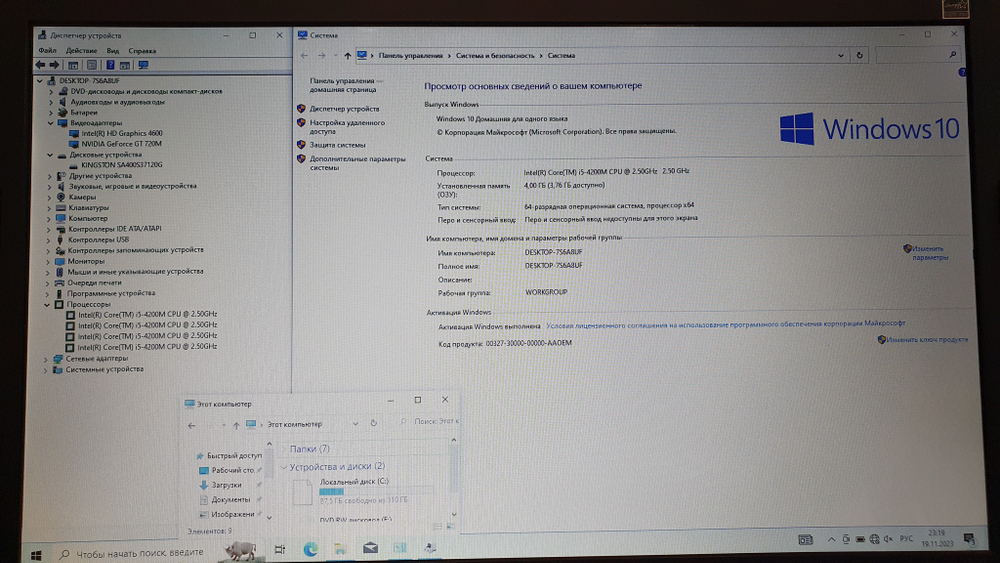Select the Камеры category

click(82, 197)
